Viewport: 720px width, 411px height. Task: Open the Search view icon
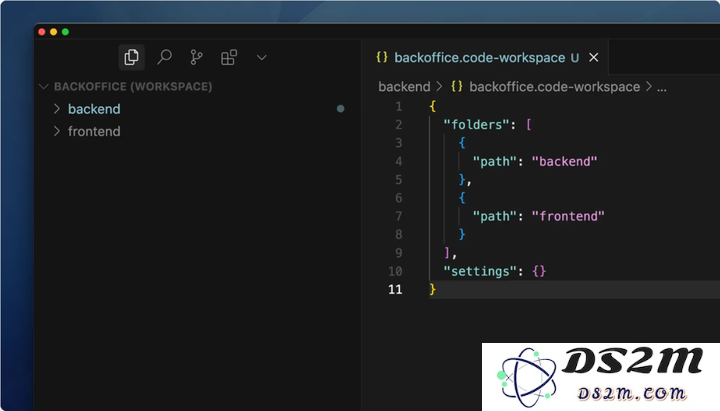point(164,57)
